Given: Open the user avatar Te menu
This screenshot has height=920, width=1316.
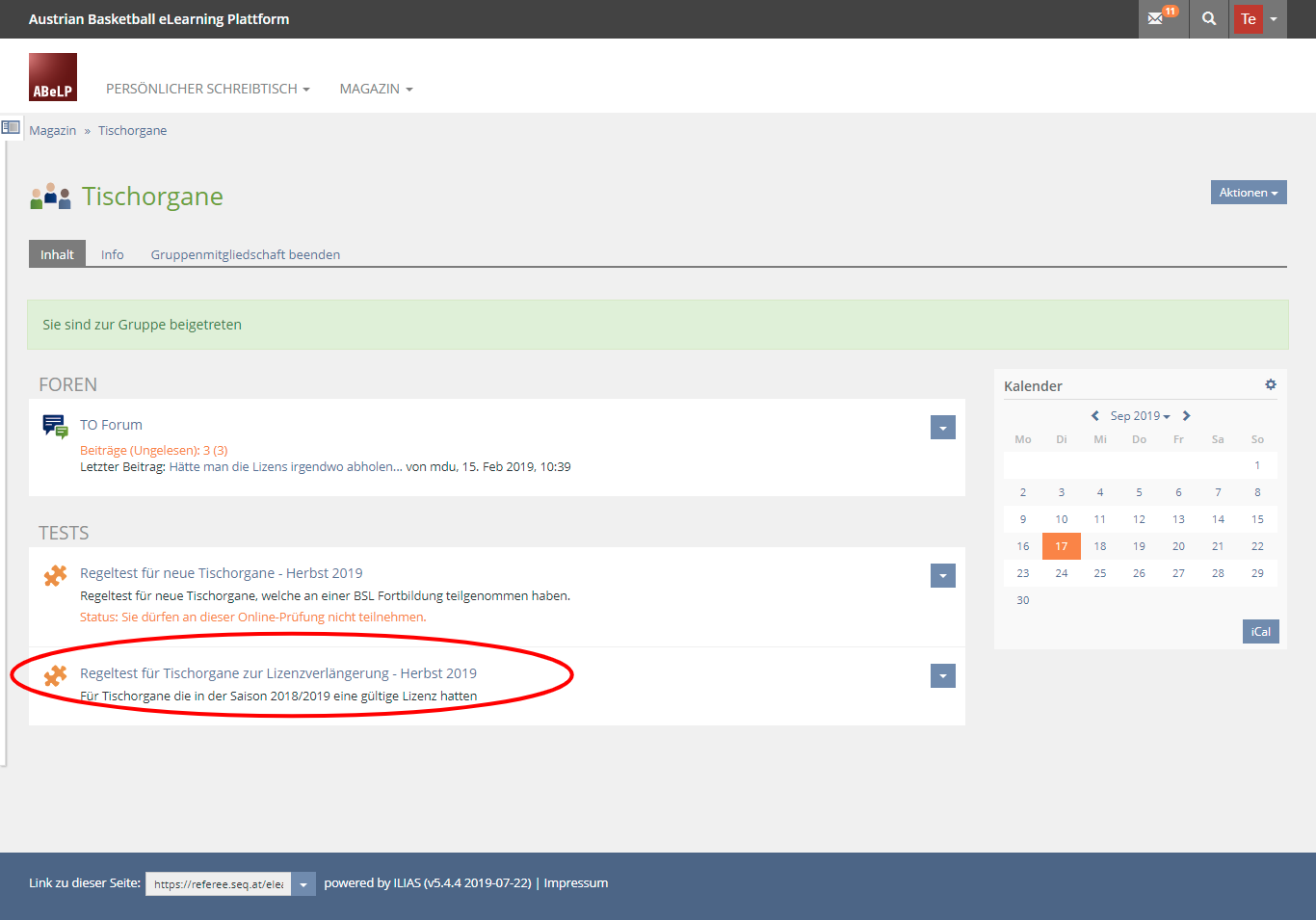Looking at the screenshot, I should pyautogui.click(x=1259, y=19).
